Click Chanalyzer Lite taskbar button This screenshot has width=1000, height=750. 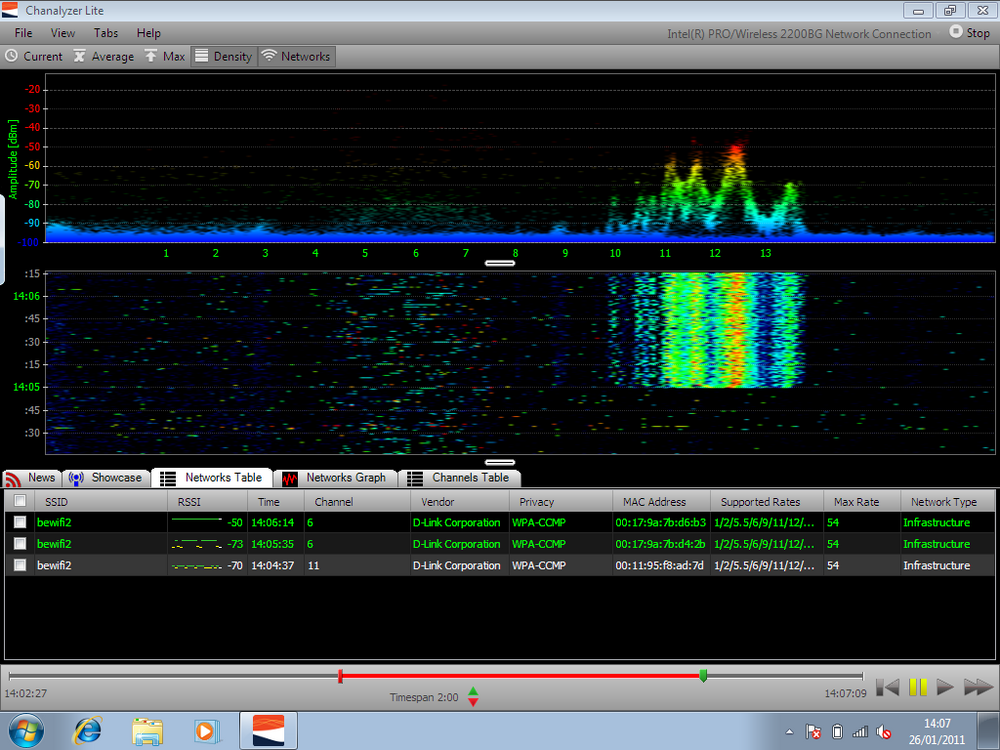click(268, 731)
